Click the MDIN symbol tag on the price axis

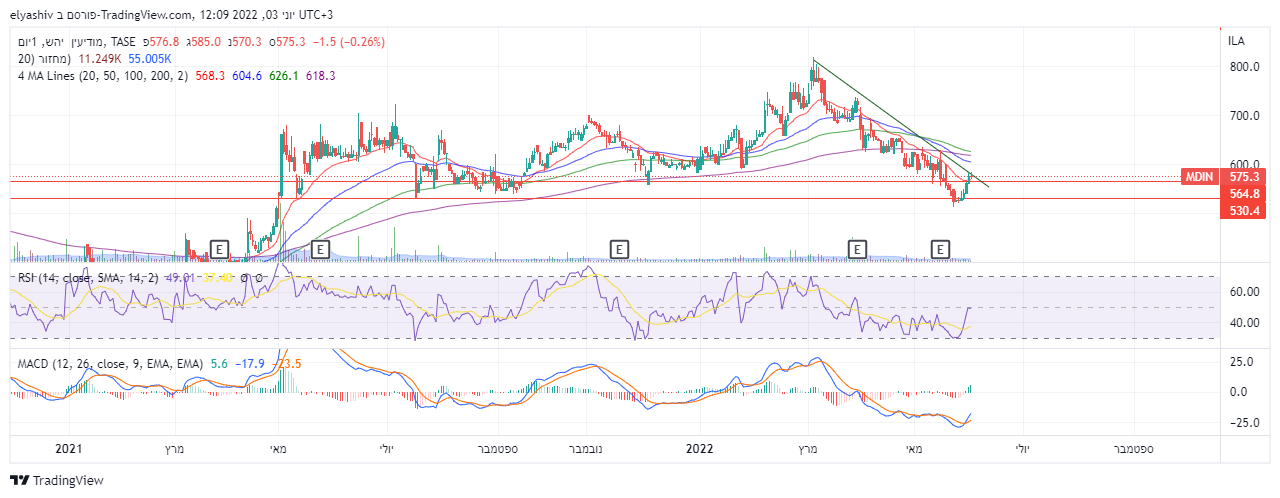1200,175
